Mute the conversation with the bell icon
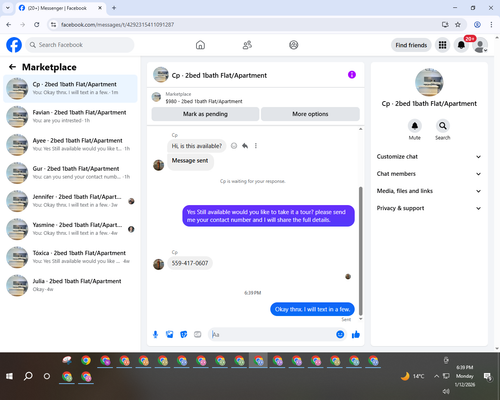This screenshot has width=500, height=400. pos(415,126)
